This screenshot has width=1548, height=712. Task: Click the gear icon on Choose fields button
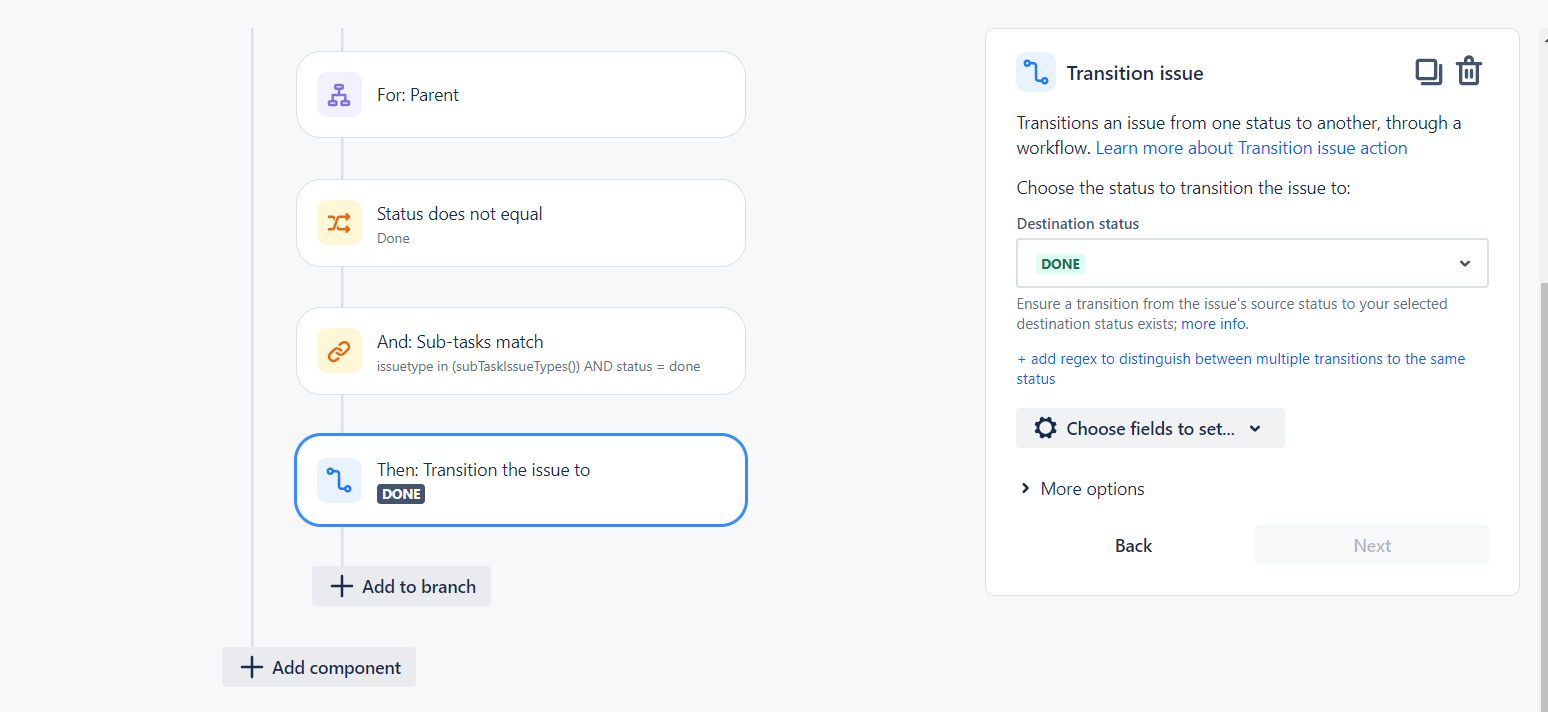coord(1045,427)
